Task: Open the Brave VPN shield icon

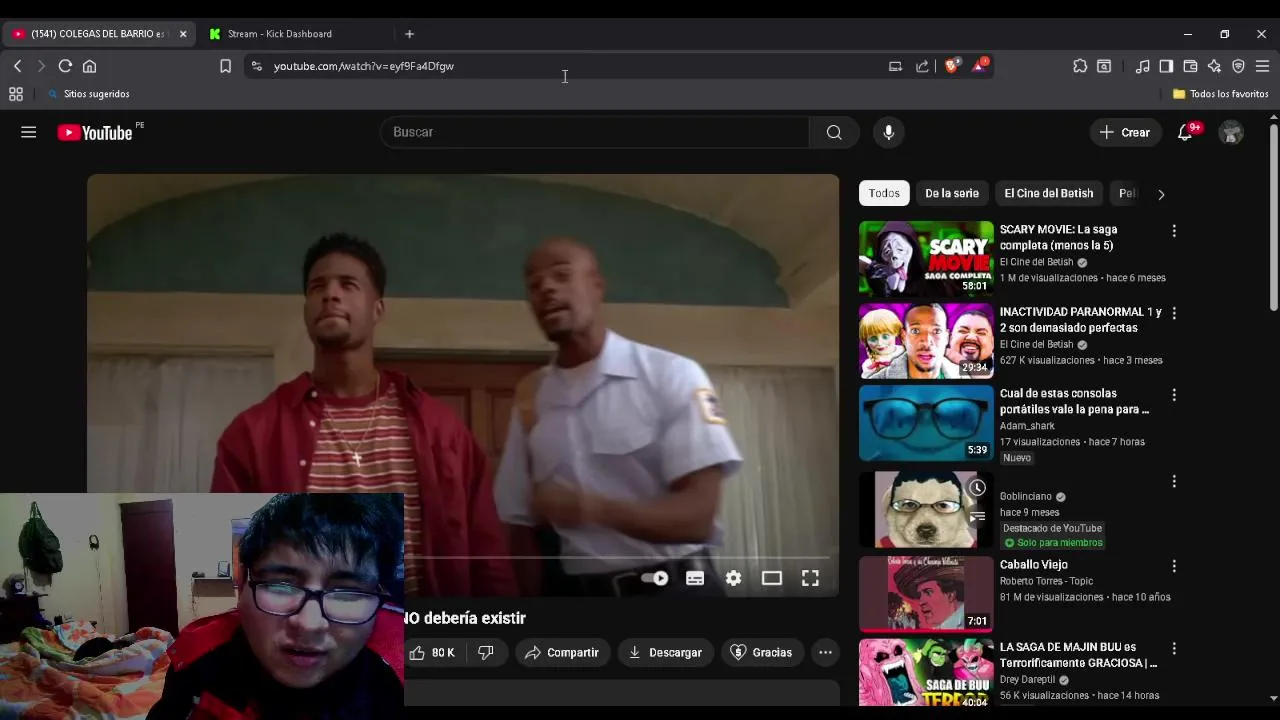Action: coord(1238,66)
